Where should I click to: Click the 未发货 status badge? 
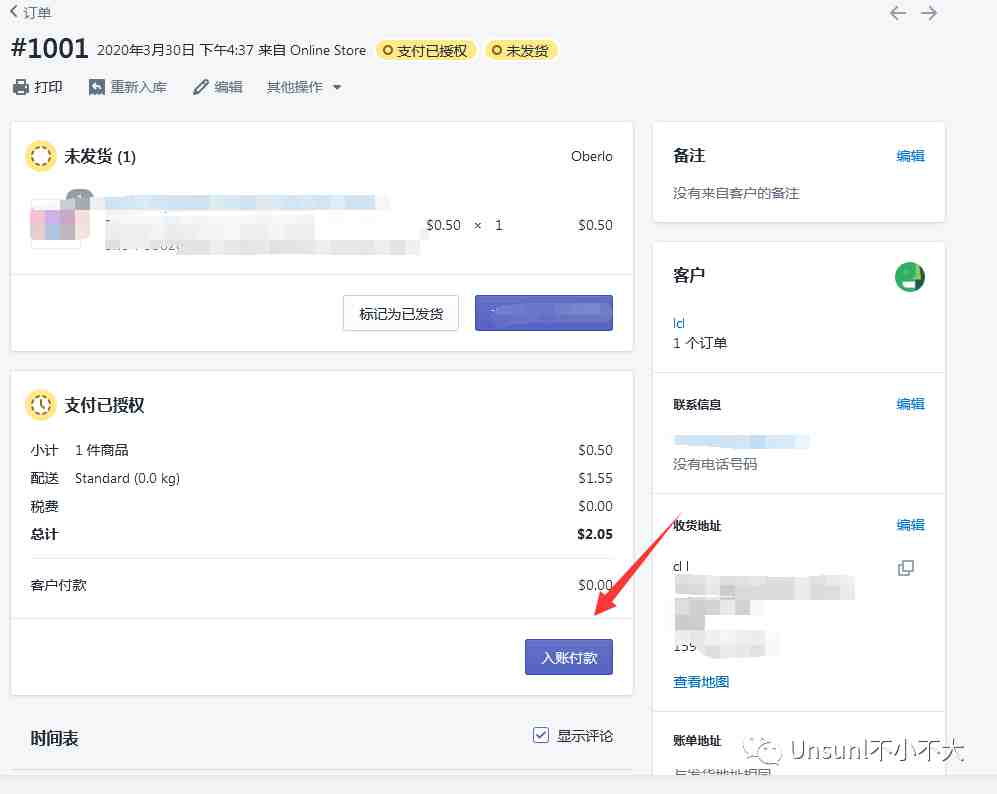coord(521,50)
